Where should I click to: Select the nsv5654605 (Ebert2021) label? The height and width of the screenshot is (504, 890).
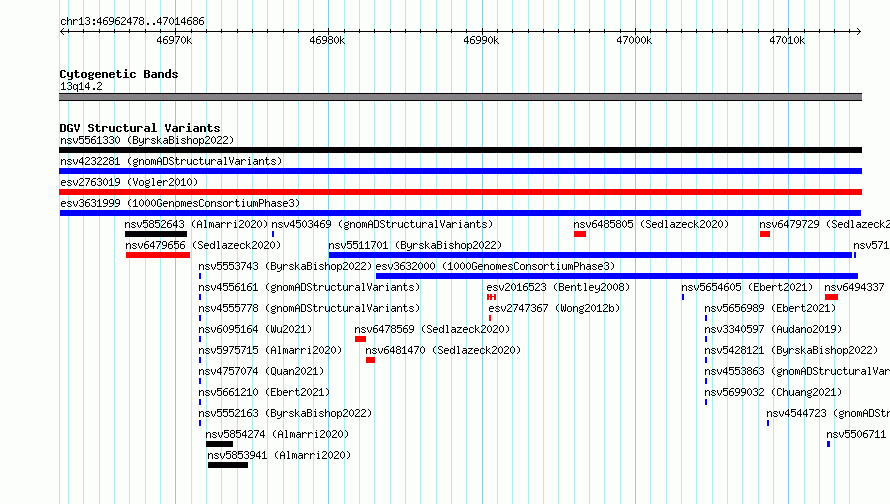748,287
